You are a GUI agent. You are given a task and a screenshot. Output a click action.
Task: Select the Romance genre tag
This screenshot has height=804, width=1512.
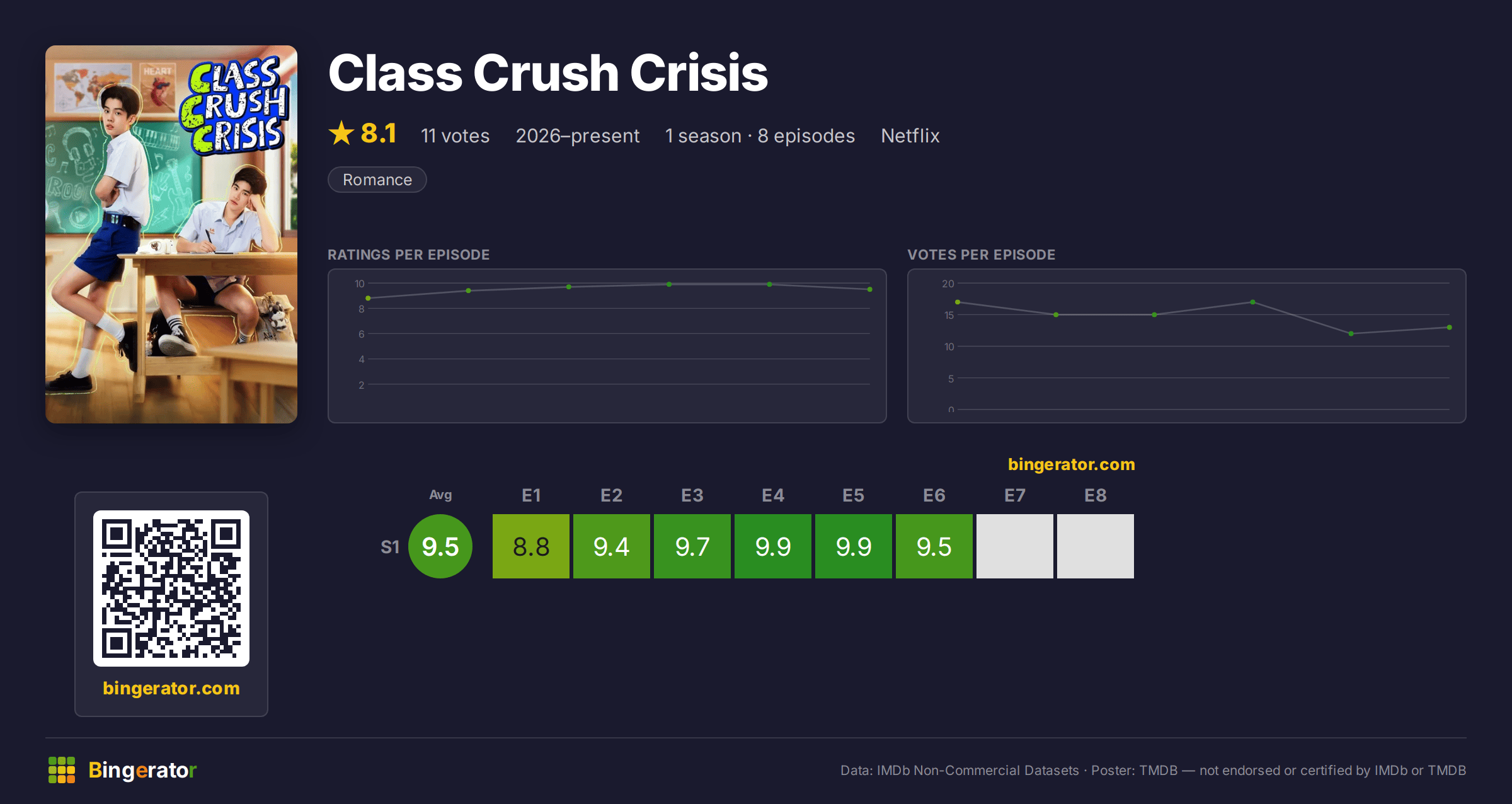point(377,180)
